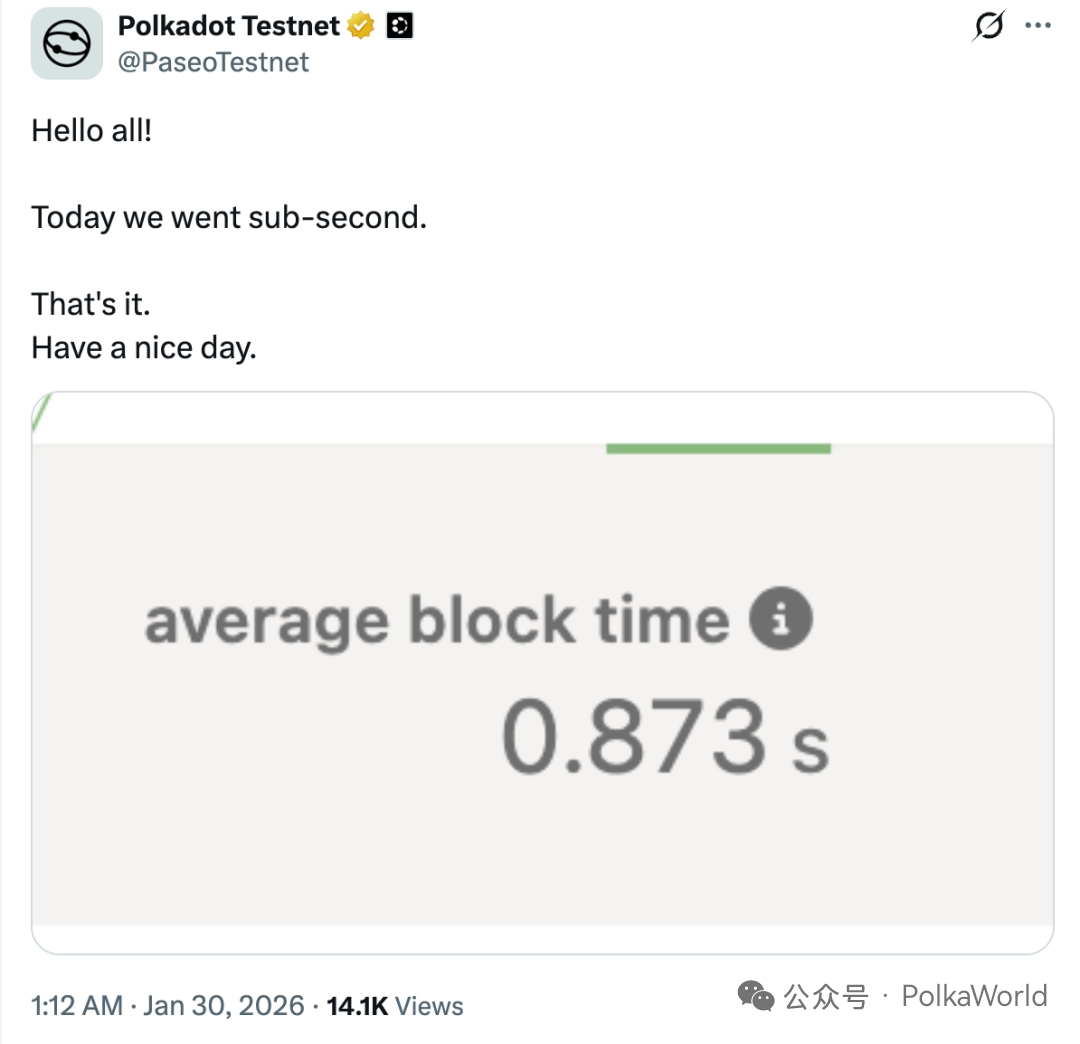
Task: Click the 1:12 AM timestamp
Action: [77, 1005]
